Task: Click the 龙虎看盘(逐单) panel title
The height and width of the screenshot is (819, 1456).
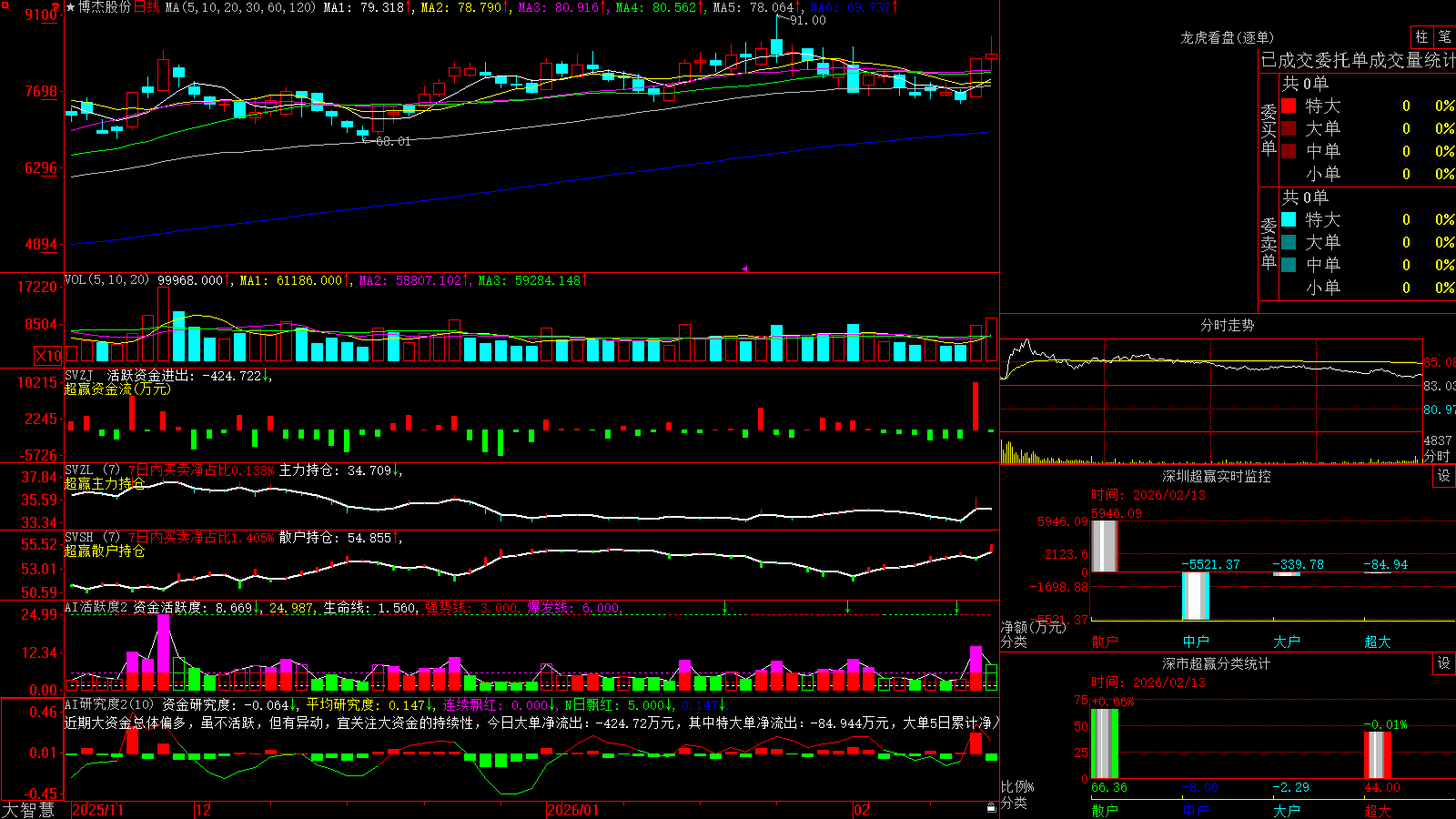Action: (x=1227, y=37)
